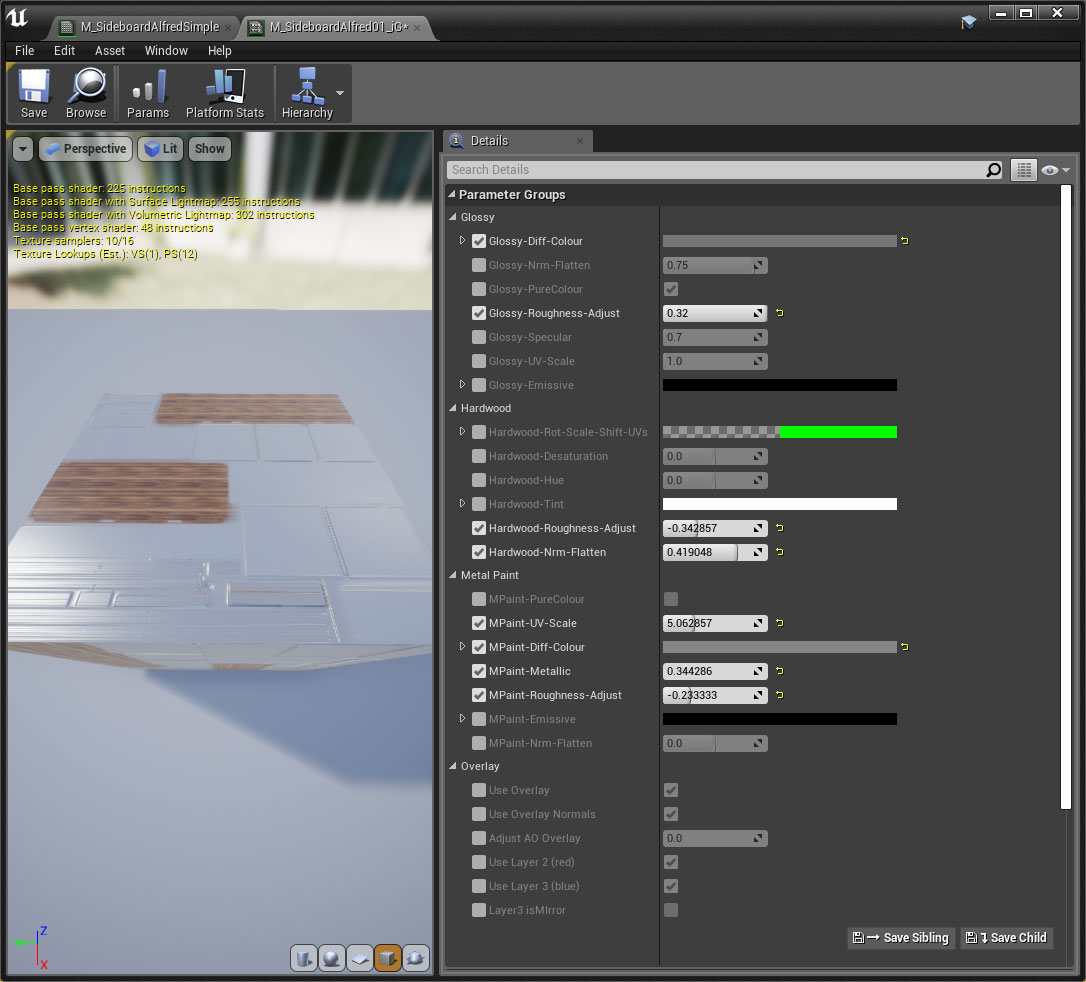Expand MPaint-Diff-Colour channels

[x=463, y=646]
